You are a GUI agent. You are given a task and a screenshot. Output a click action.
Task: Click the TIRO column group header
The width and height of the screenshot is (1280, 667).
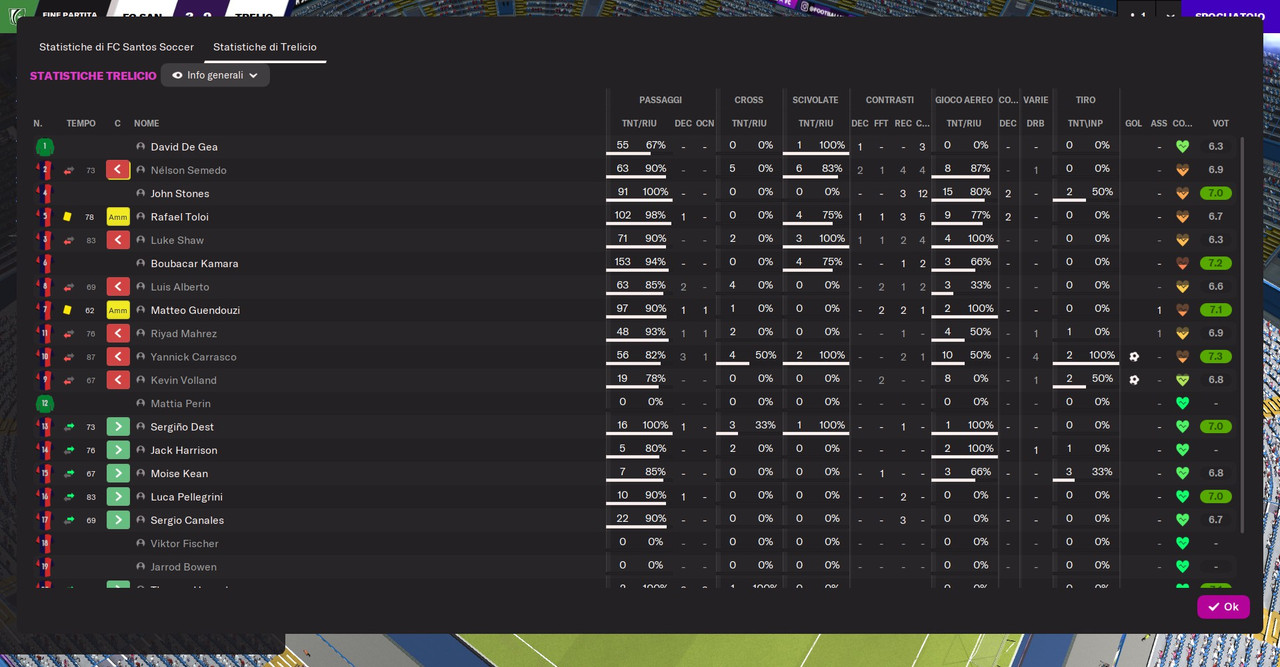pos(1086,100)
